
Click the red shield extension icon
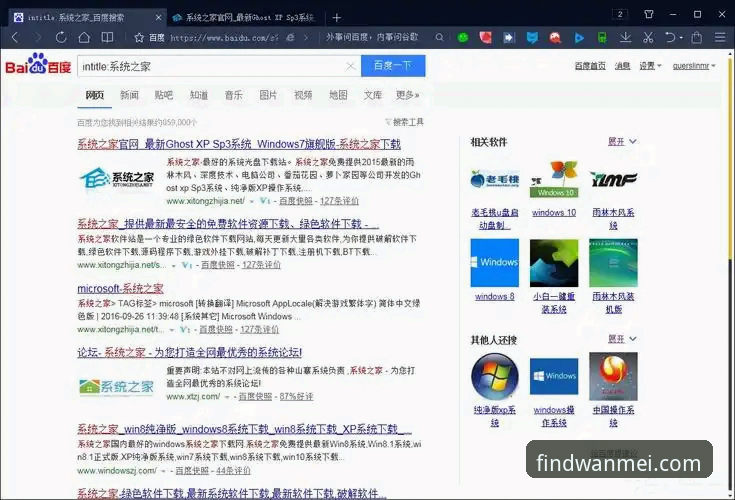(486, 37)
